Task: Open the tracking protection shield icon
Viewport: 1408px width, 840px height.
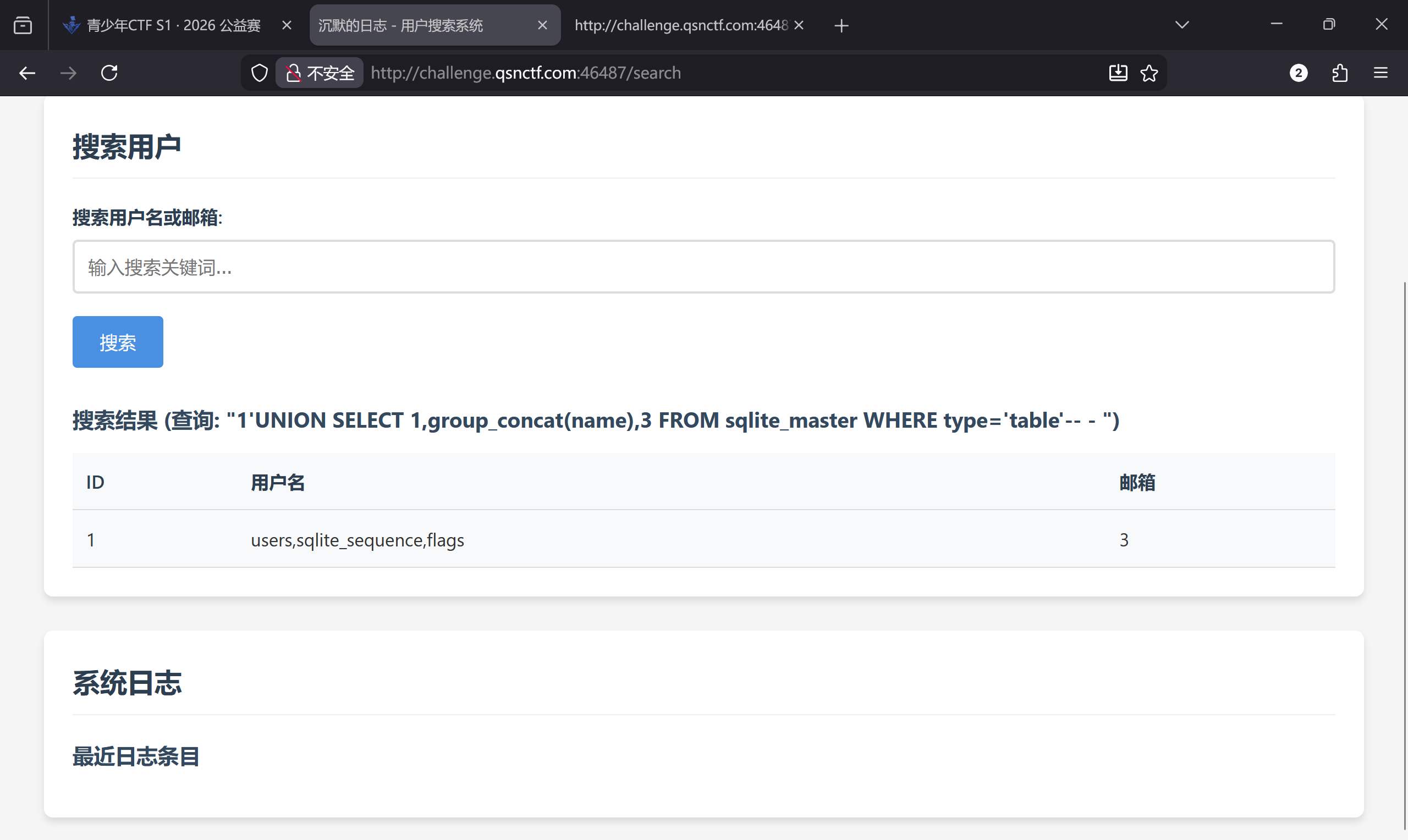Action: 259,73
